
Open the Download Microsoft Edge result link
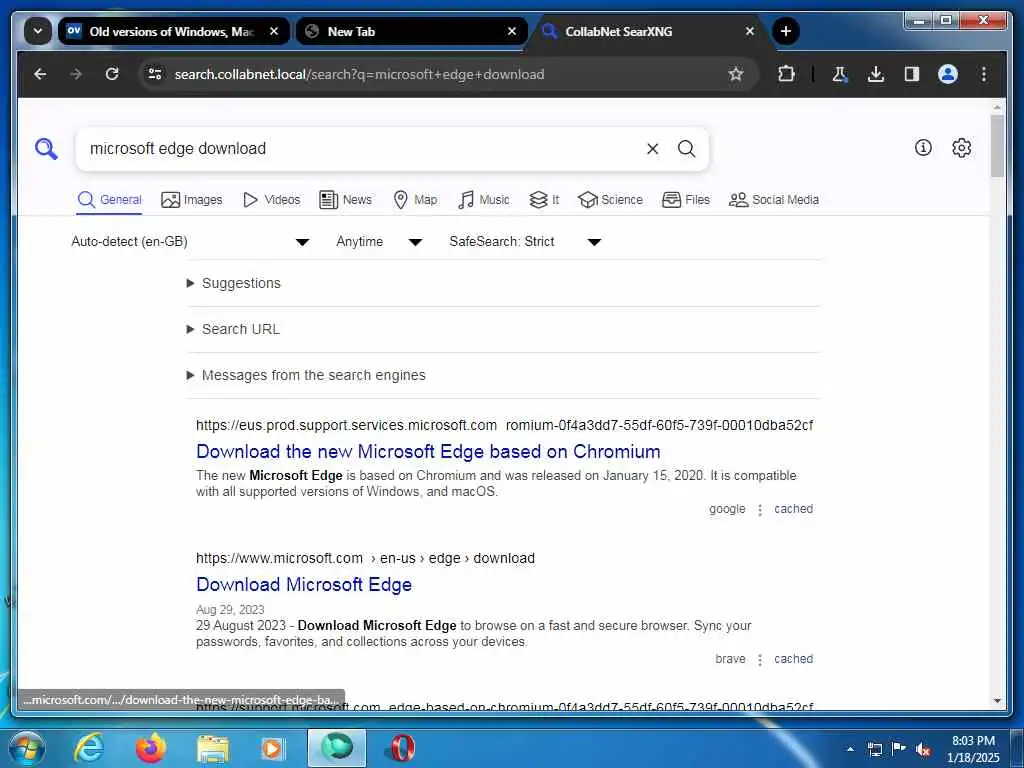click(x=304, y=584)
